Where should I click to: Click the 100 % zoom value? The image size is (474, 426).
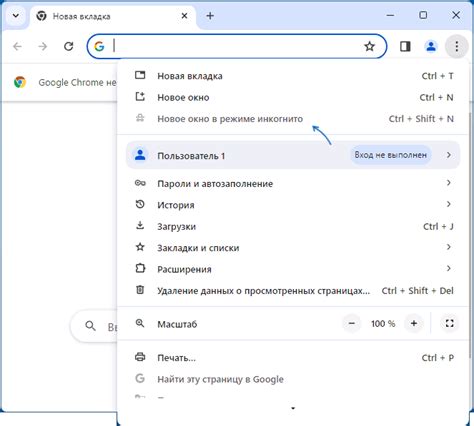383,324
